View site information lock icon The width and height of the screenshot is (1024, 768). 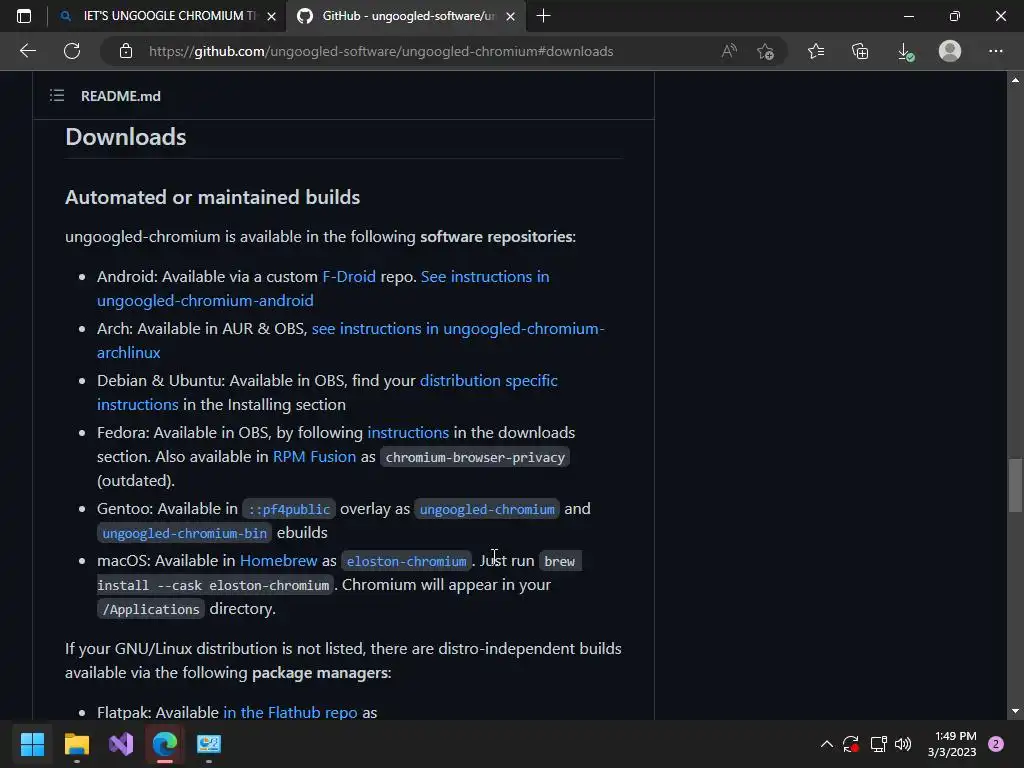126,51
